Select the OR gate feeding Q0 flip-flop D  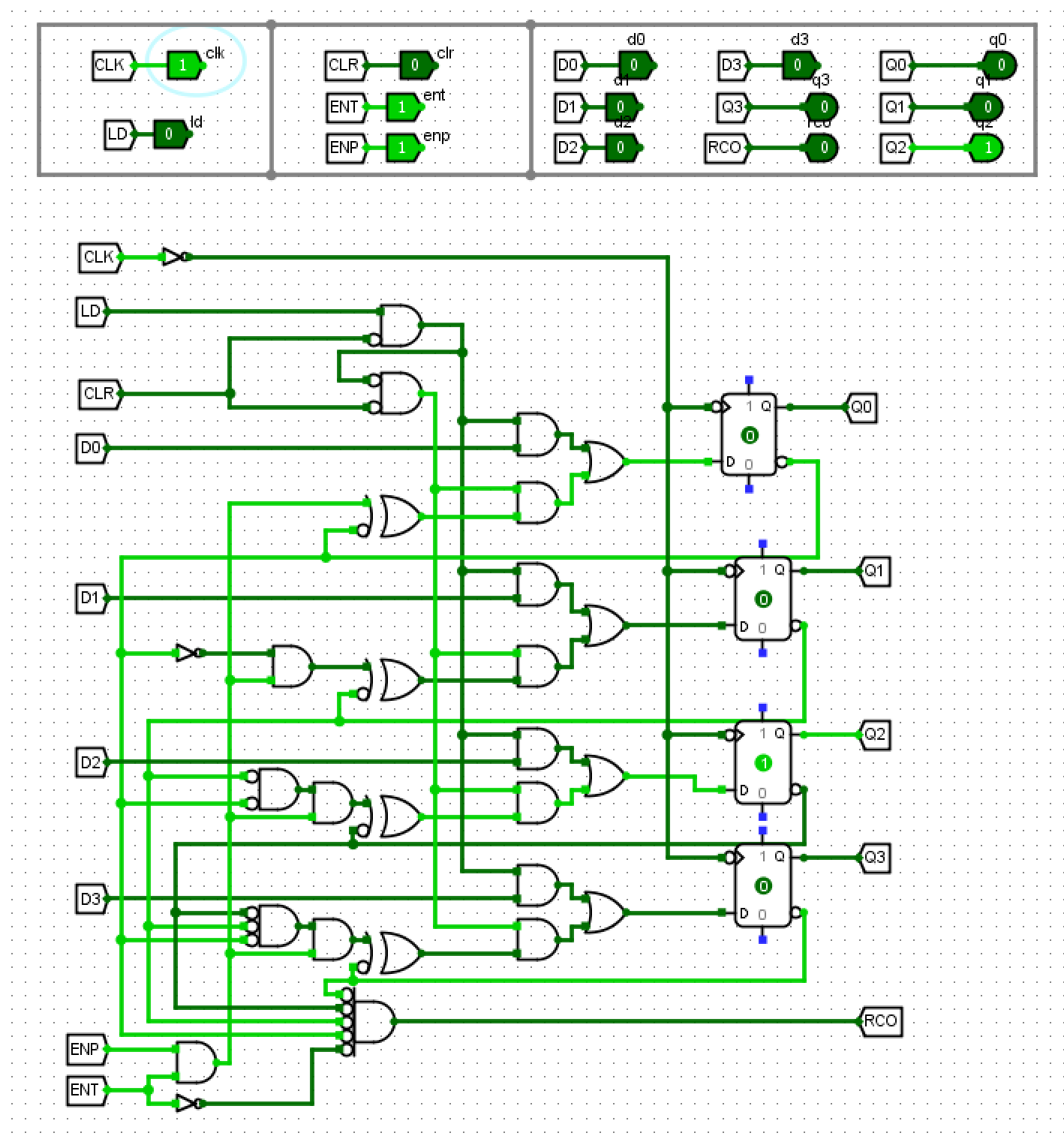tap(605, 461)
